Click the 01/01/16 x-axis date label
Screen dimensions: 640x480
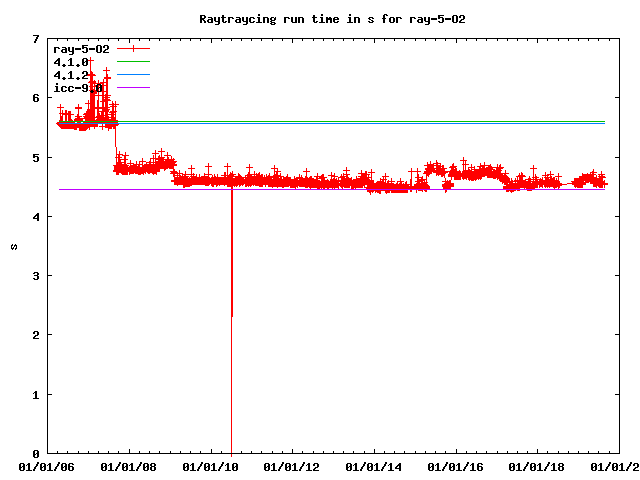pos(456,467)
